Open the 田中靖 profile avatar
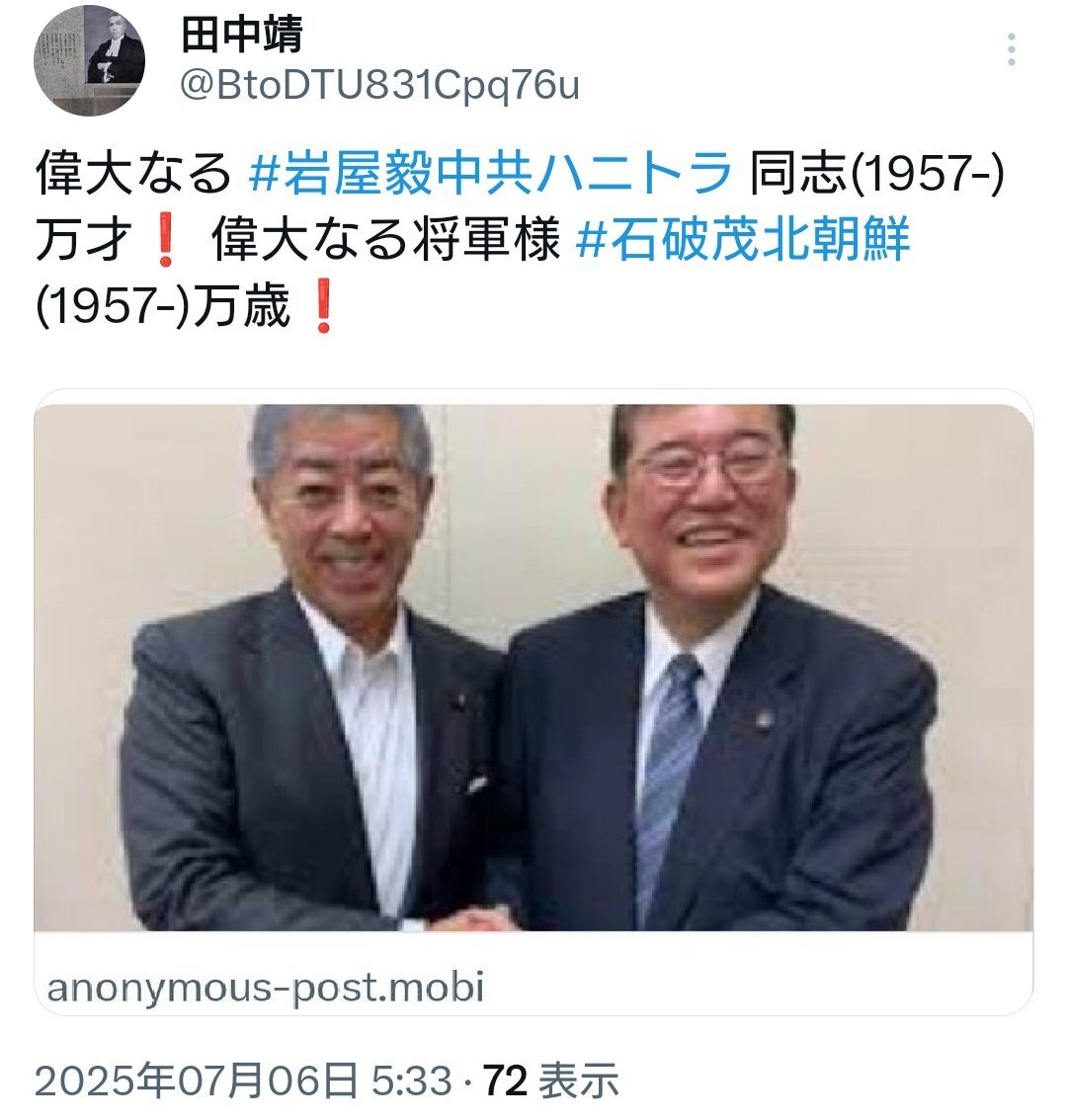This screenshot has width=1067, height=1120. pyautogui.click(x=89, y=60)
